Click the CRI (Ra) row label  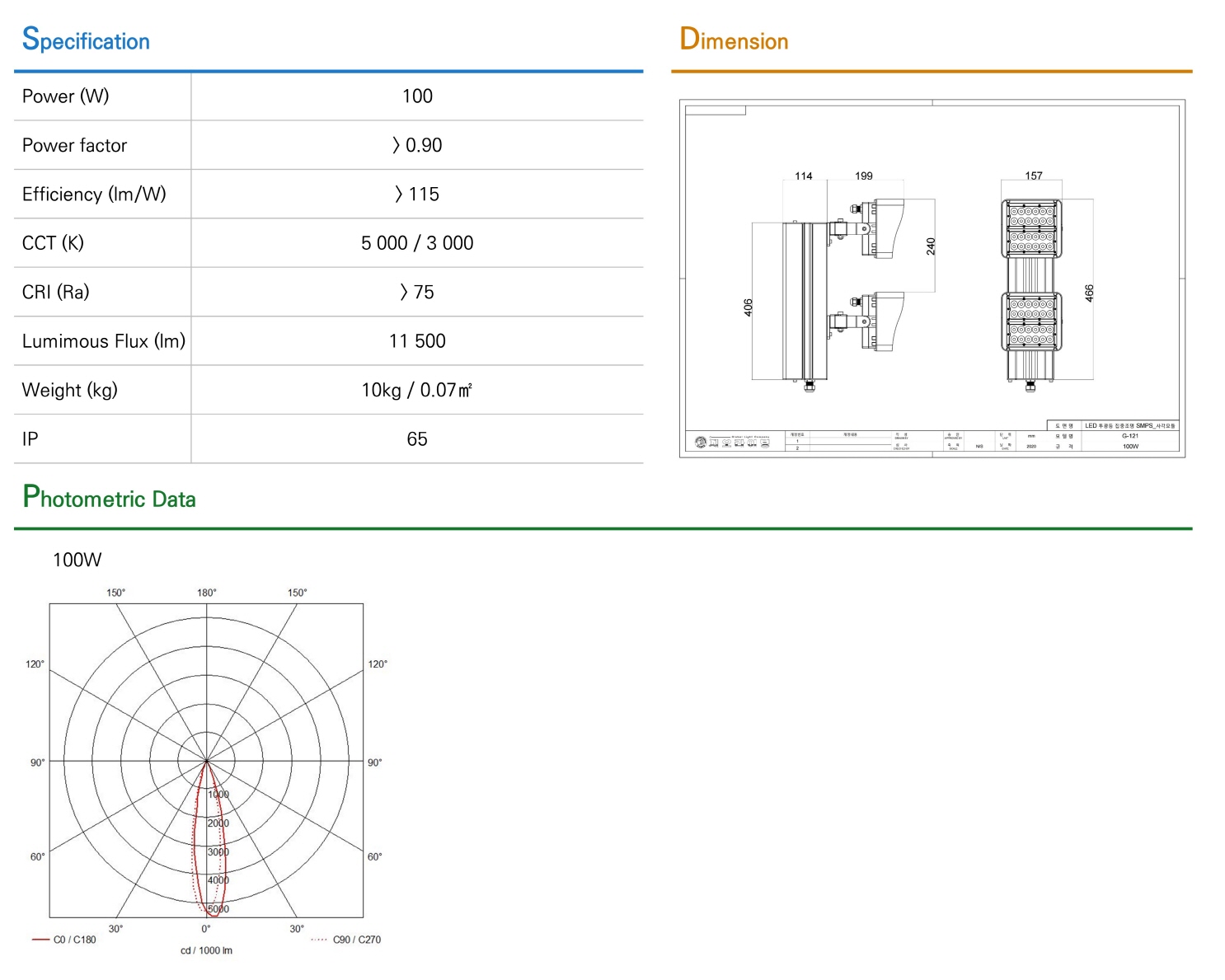[x=55, y=293]
